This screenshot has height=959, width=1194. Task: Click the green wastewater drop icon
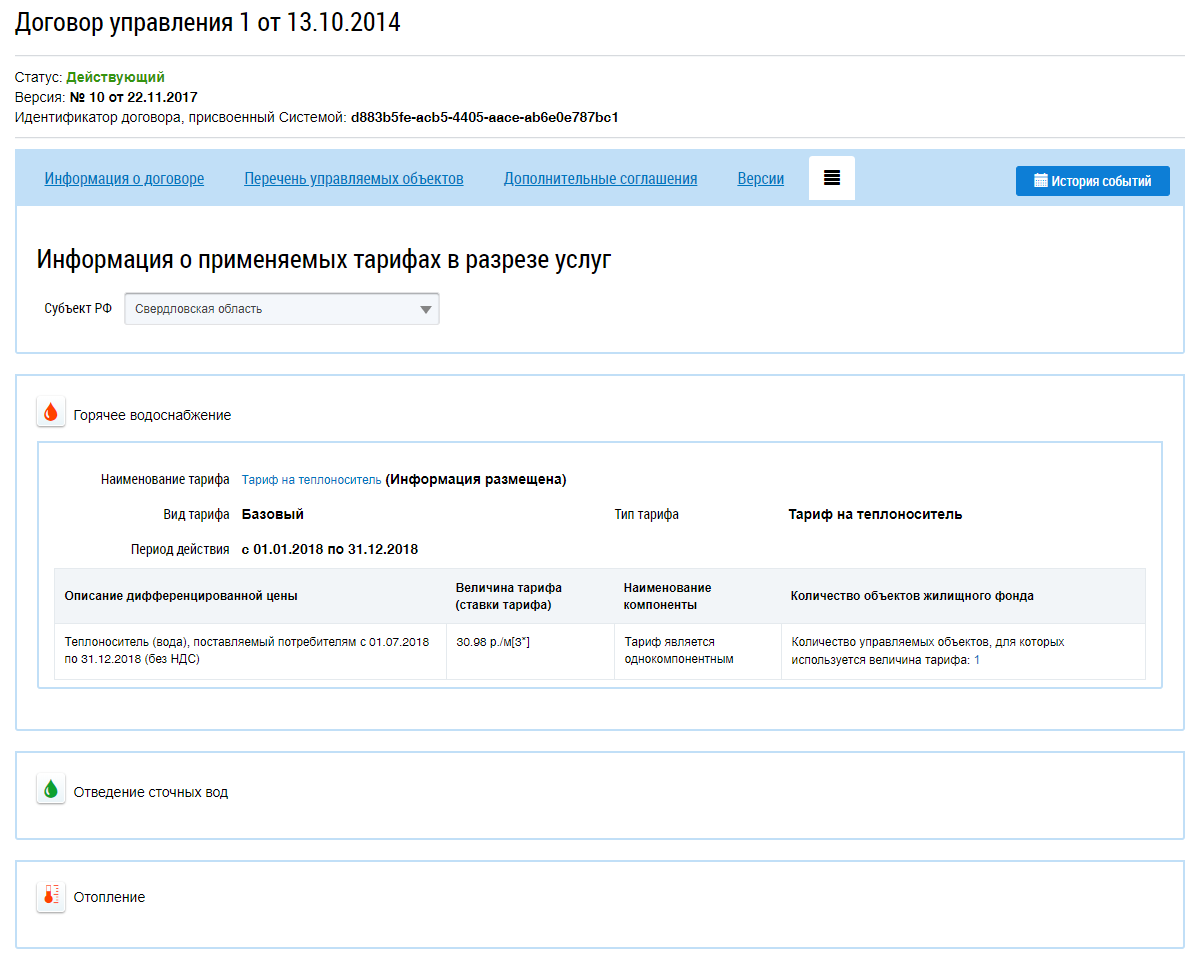point(51,789)
